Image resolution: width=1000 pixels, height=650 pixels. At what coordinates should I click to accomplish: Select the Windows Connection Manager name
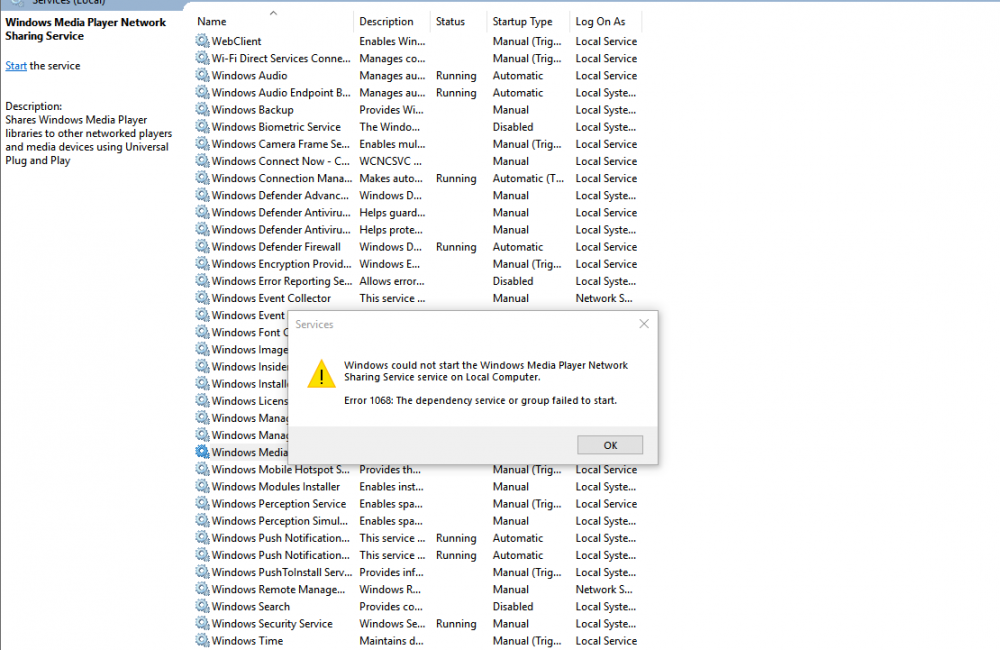click(x=282, y=179)
